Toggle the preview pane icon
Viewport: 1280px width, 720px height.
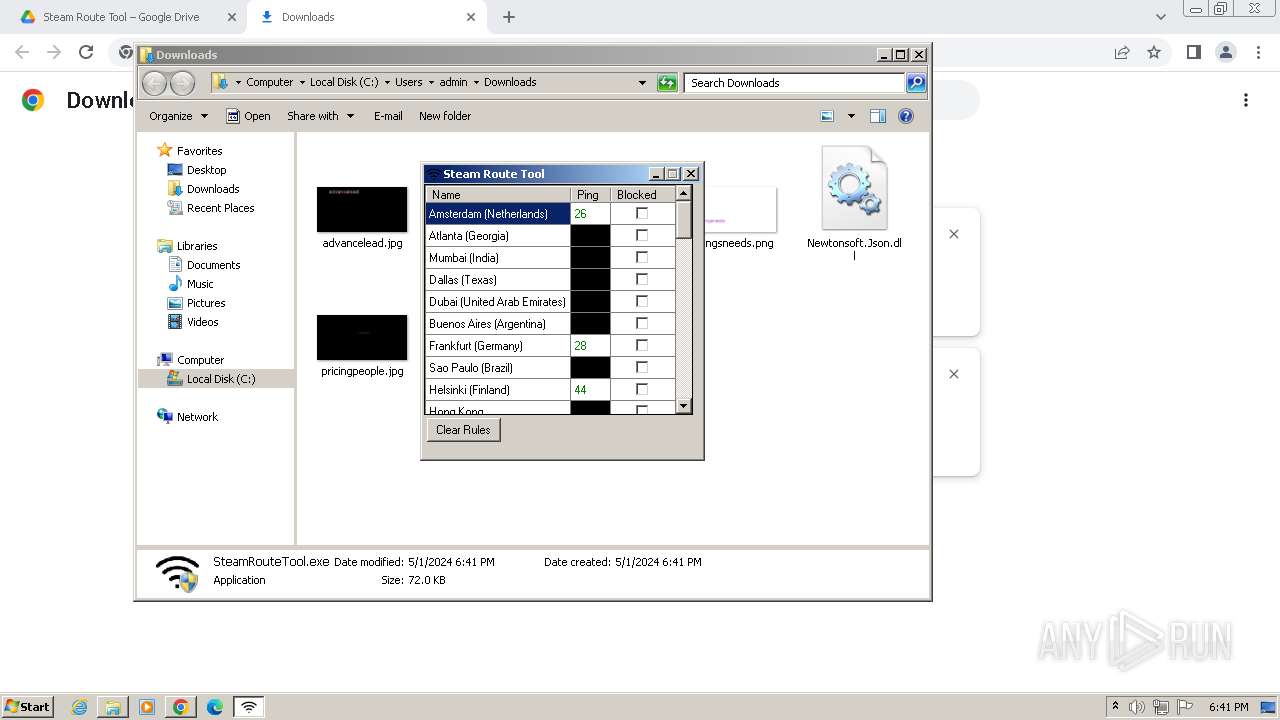click(x=877, y=116)
